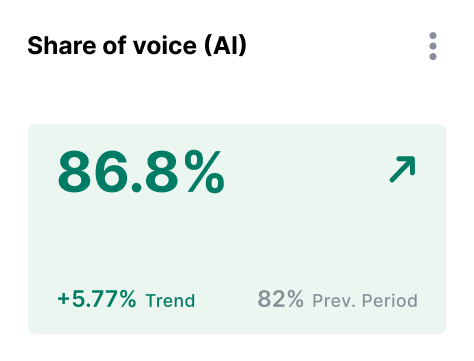Click the word voice in the heading
Viewport: 474px width, 361px height.
tap(165, 46)
